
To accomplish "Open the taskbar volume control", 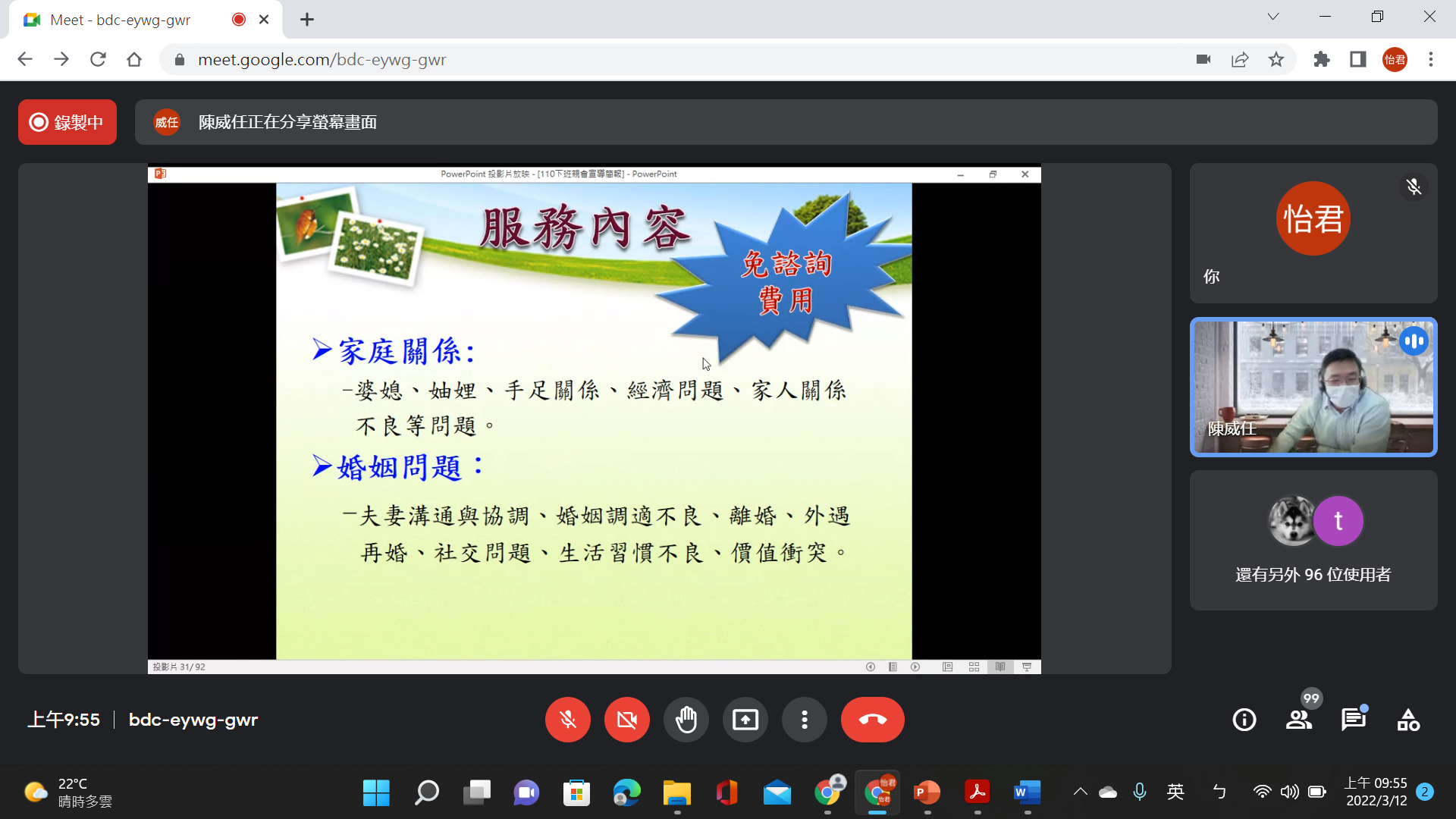I will click(1289, 792).
